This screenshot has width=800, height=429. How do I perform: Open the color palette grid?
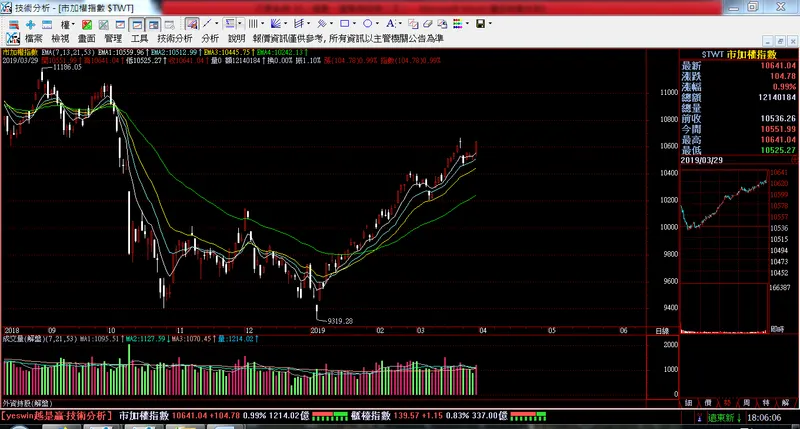click(x=457, y=23)
